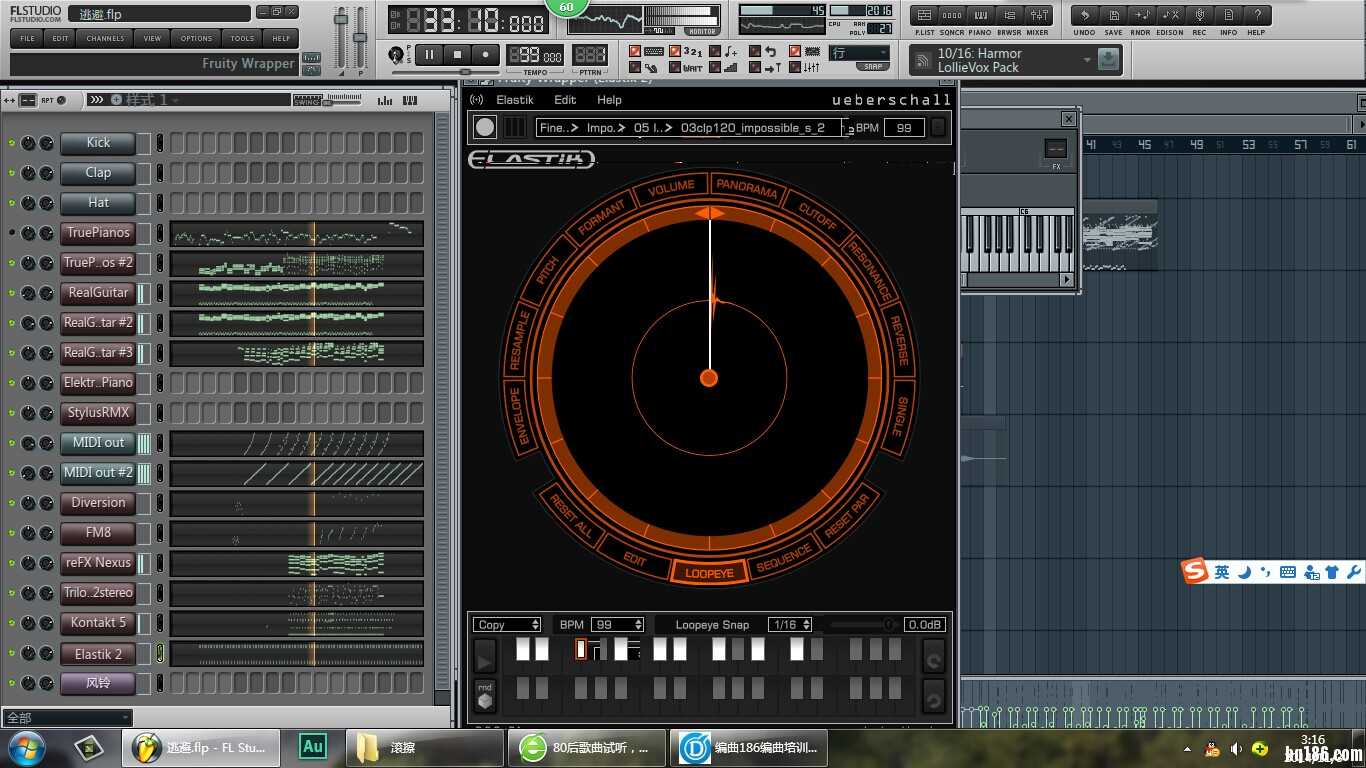Open the Elastik plugin Edit menu
Image resolution: width=1366 pixels, height=768 pixels.
pos(565,100)
